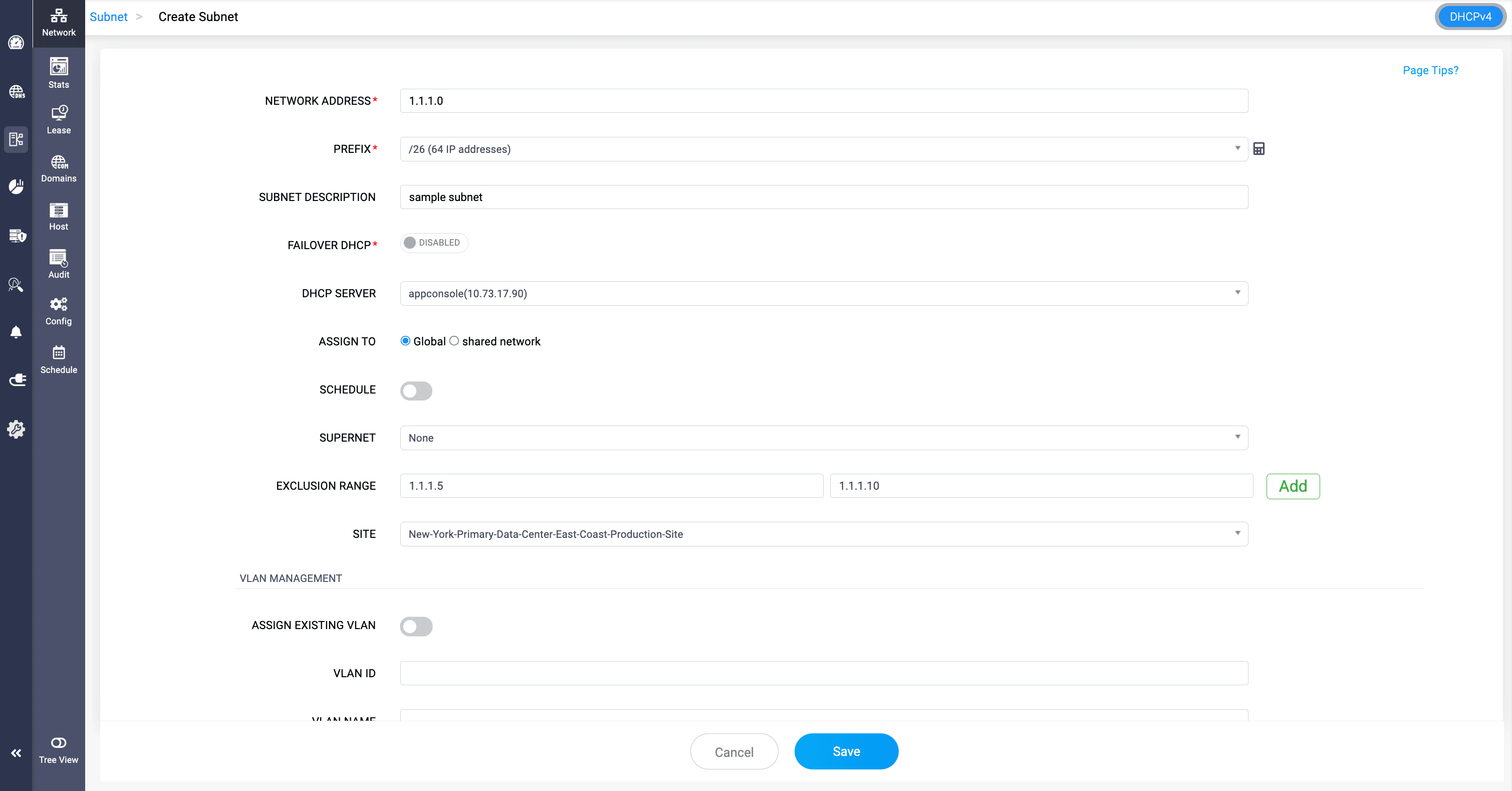Click the Add exclusion range button
1512x791 pixels.
pos(1293,486)
